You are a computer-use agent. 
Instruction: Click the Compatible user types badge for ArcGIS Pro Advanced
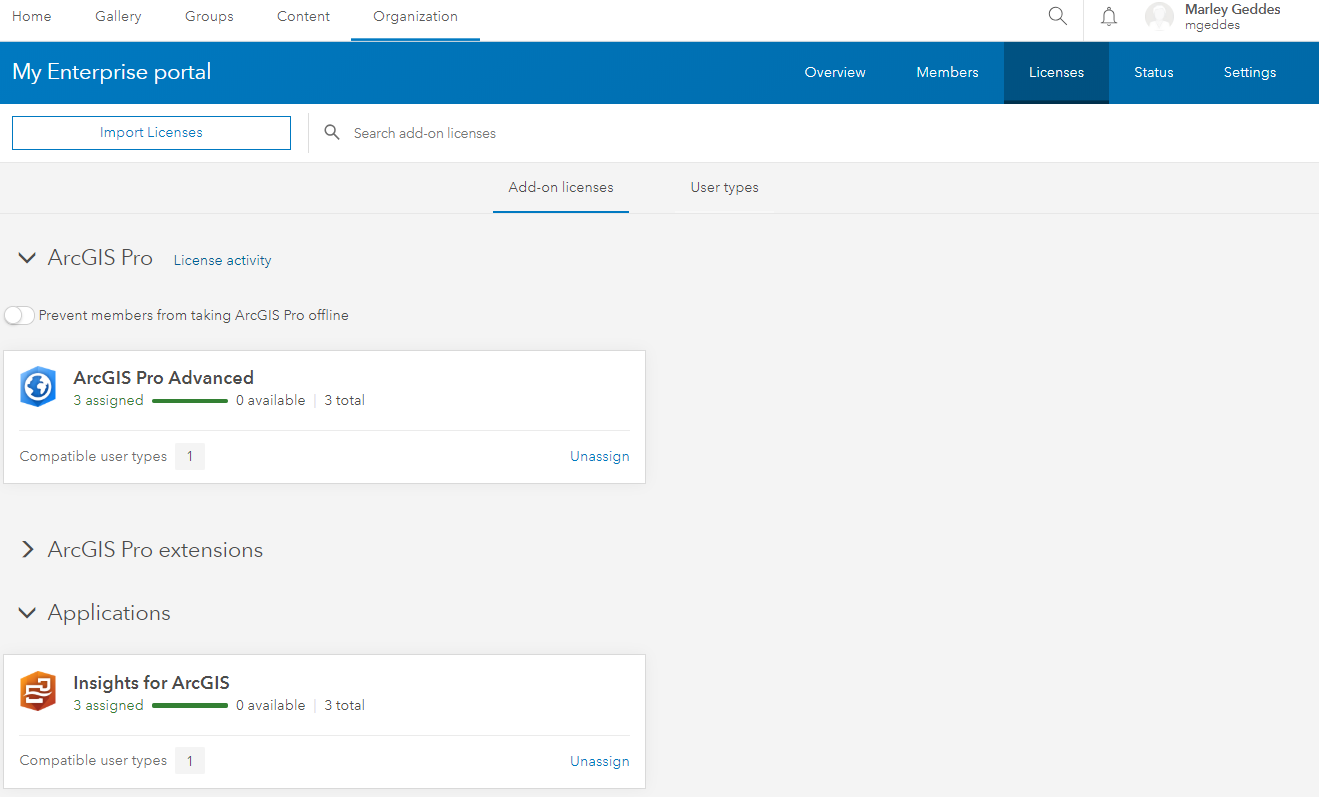(x=189, y=456)
